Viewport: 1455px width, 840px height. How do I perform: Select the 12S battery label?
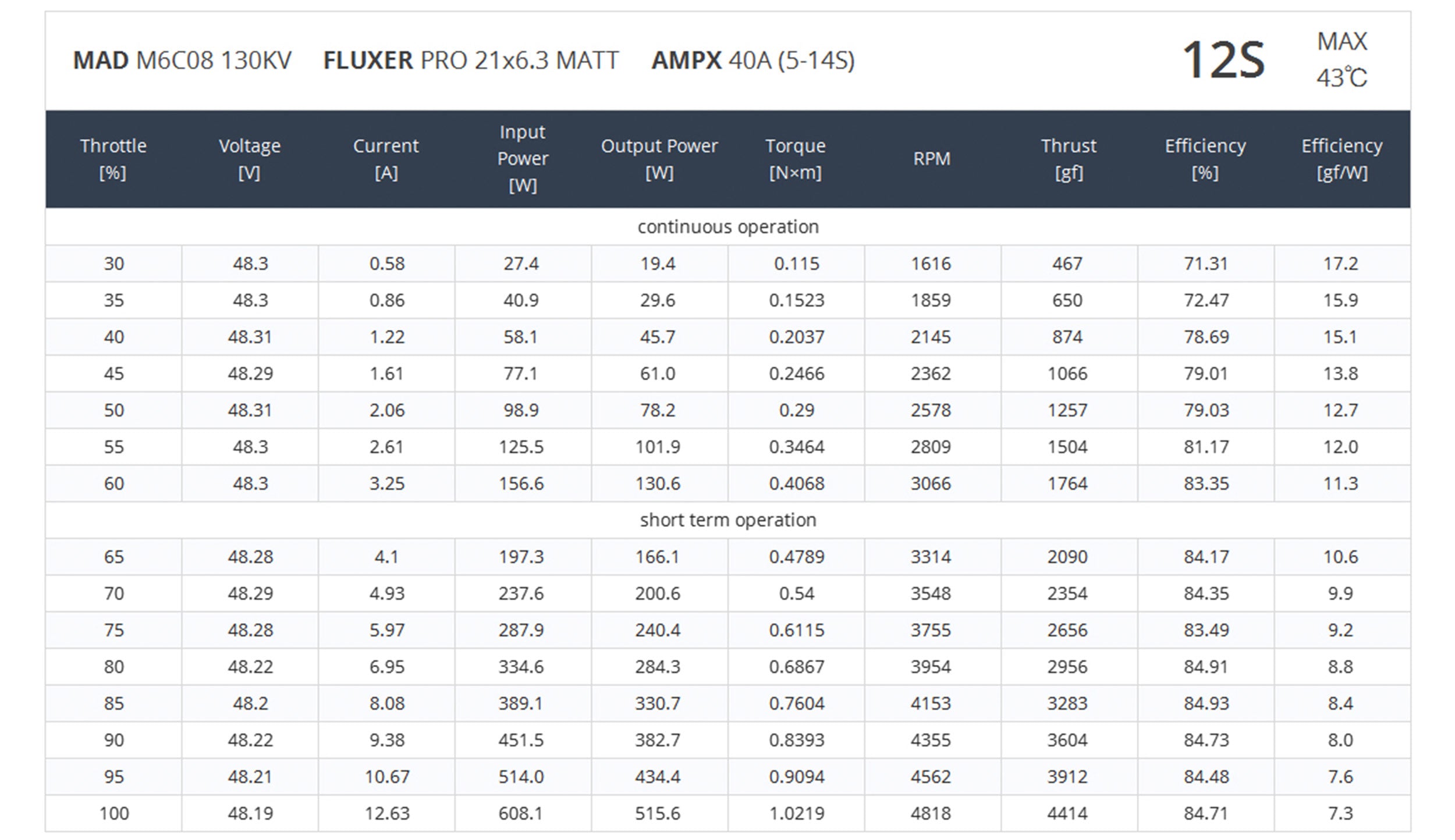(1223, 60)
